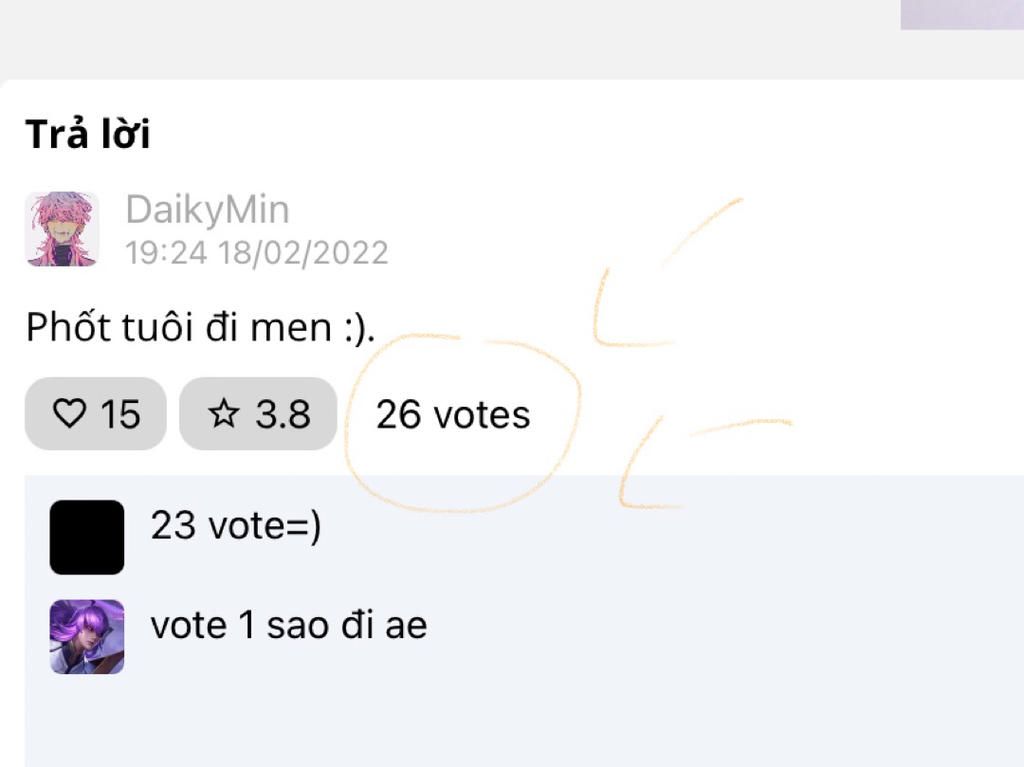
Task: Tap the star icon to rate comment
Action: [224, 414]
